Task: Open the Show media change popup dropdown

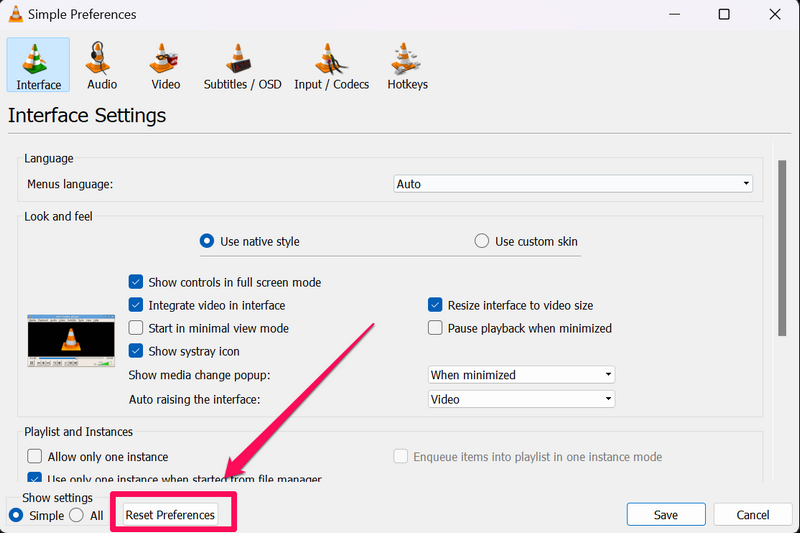Action: pos(521,375)
